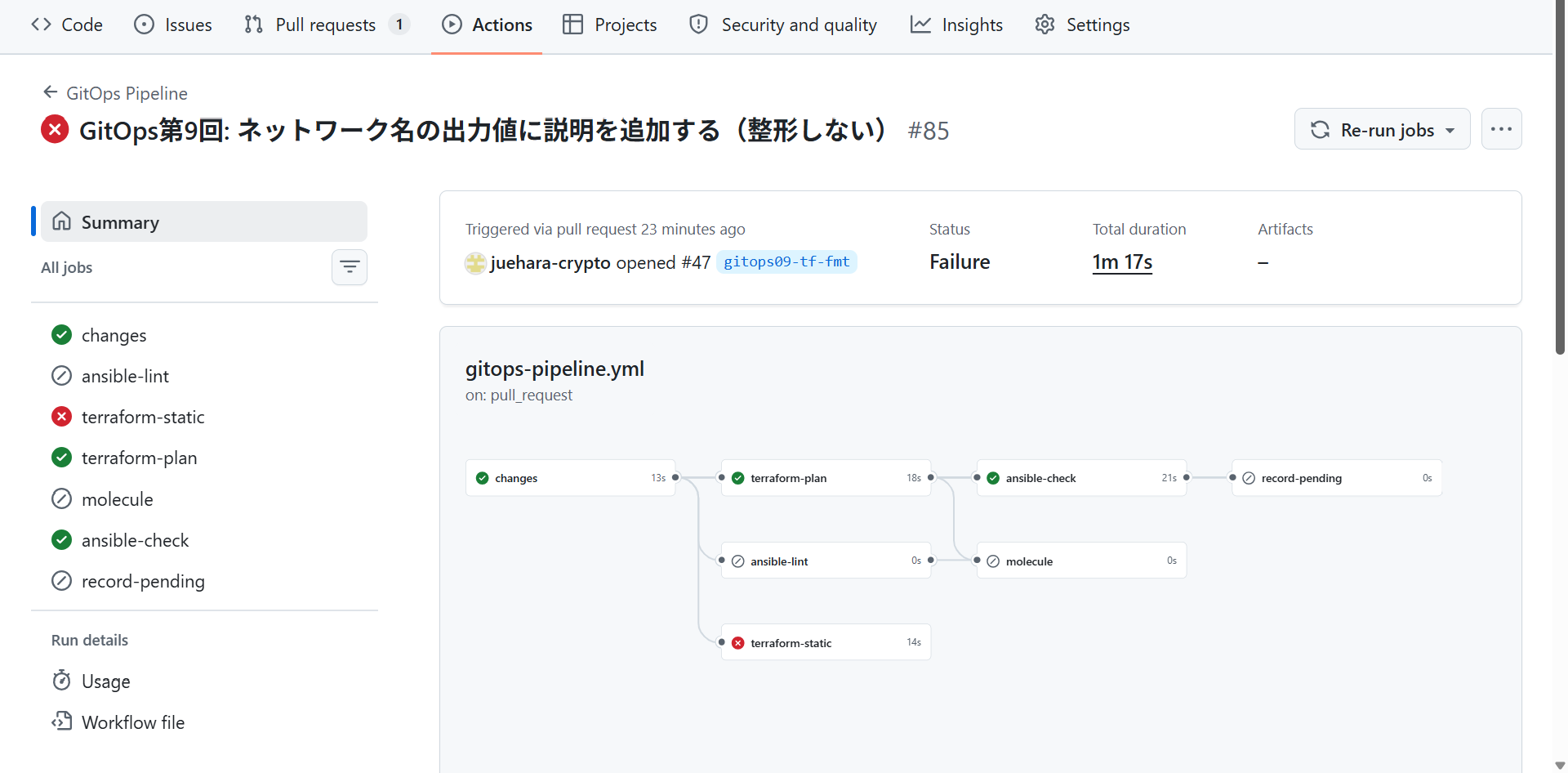Open the Code tab

[67, 25]
